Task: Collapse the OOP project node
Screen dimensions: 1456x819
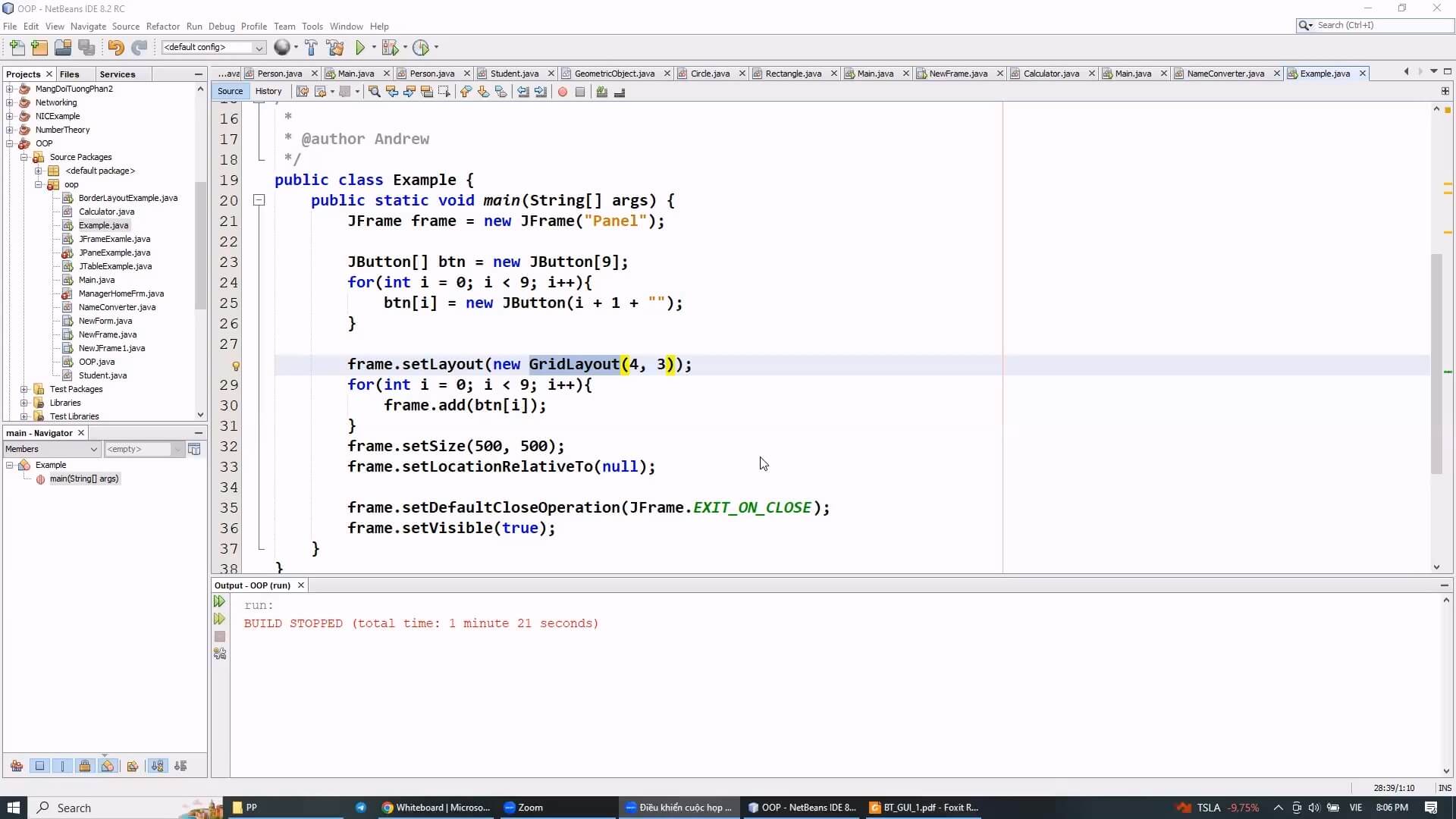Action: (x=10, y=143)
